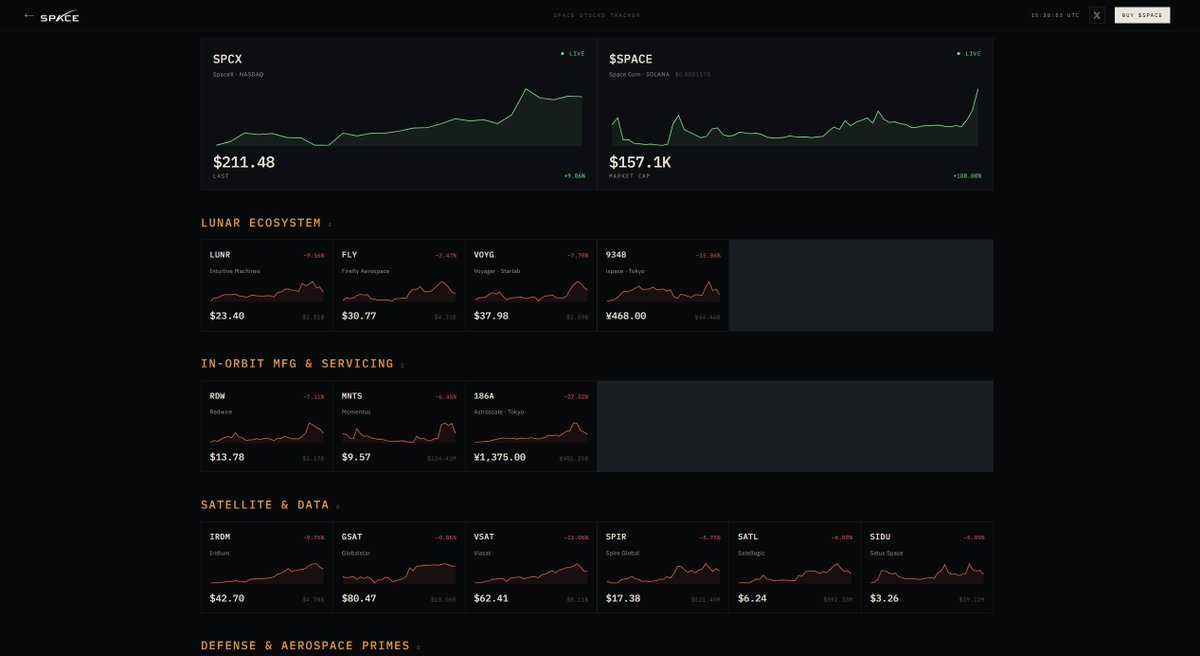This screenshot has width=1200, height=656.
Task: Click the BUY $SPACE button
Action: pyautogui.click(x=1142, y=15)
